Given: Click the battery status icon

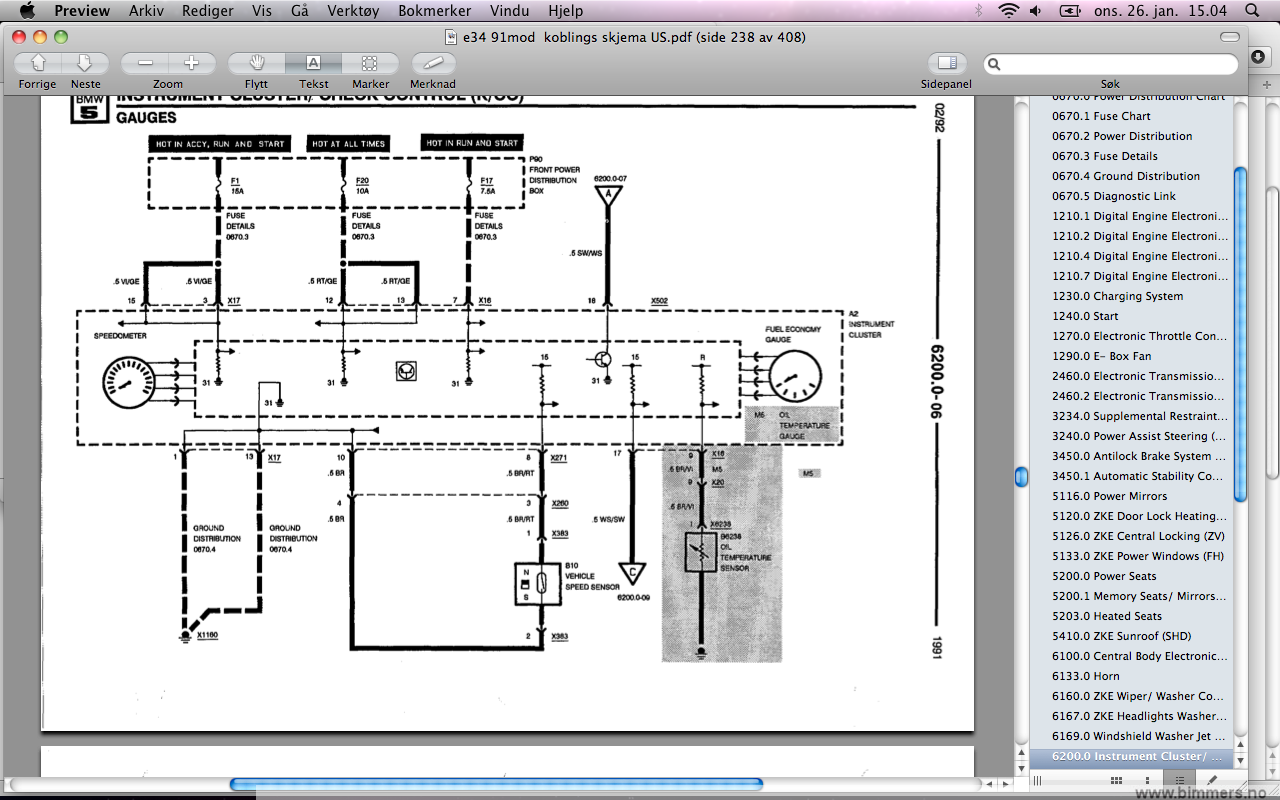Looking at the screenshot, I should [1070, 10].
